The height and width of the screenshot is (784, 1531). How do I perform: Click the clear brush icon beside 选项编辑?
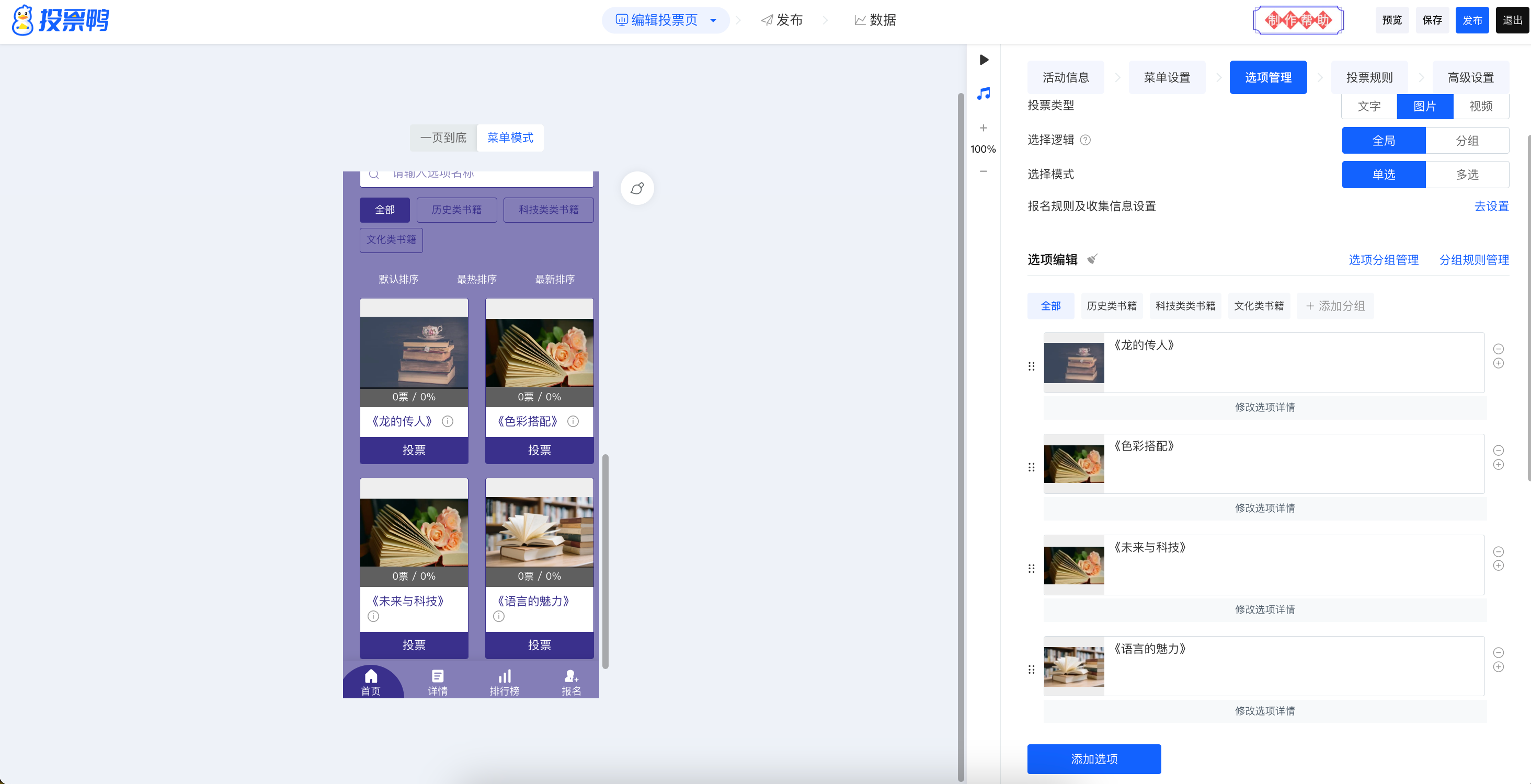point(1092,259)
